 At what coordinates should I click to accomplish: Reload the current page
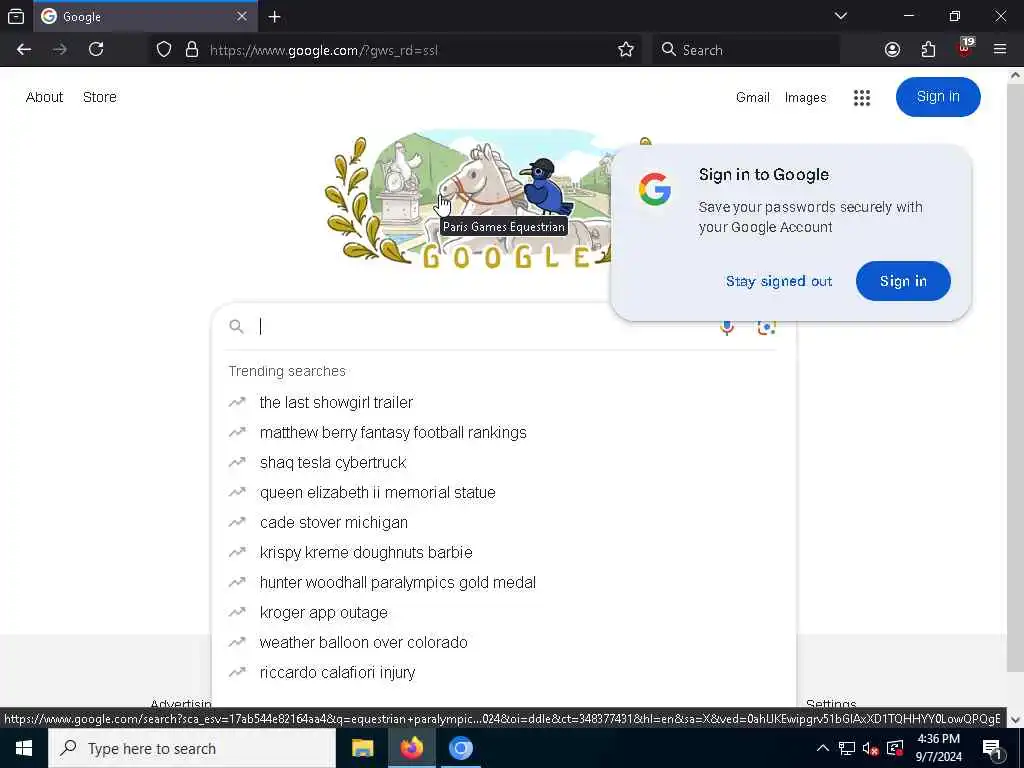click(x=96, y=50)
